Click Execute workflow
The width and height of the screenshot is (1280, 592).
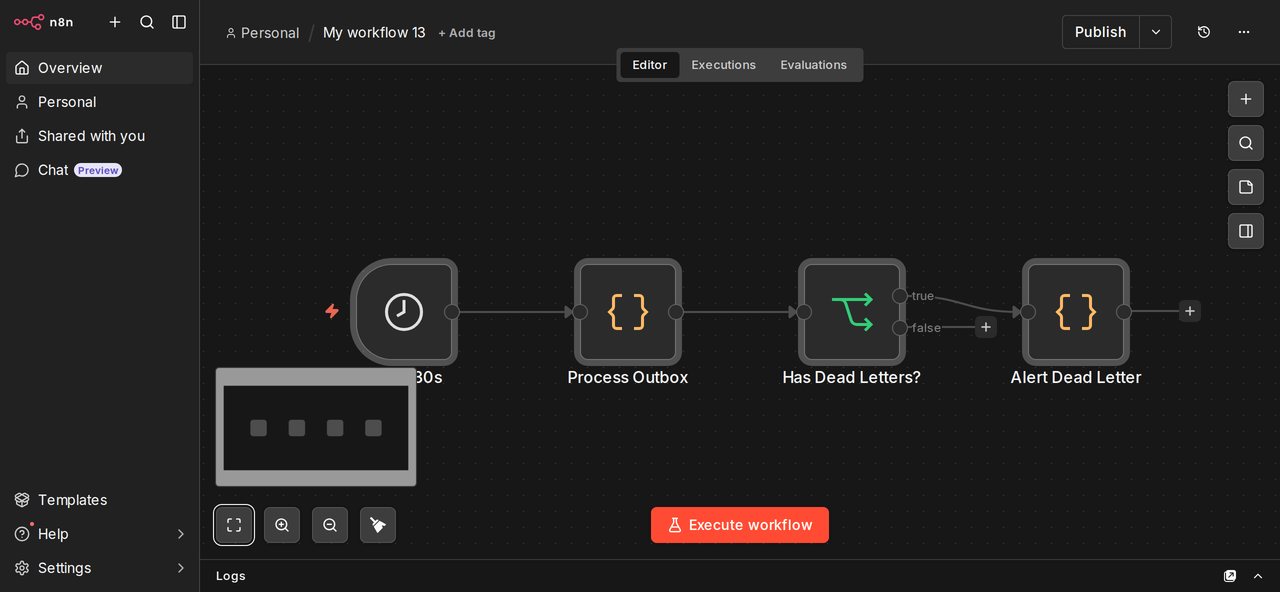(x=740, y=525)
